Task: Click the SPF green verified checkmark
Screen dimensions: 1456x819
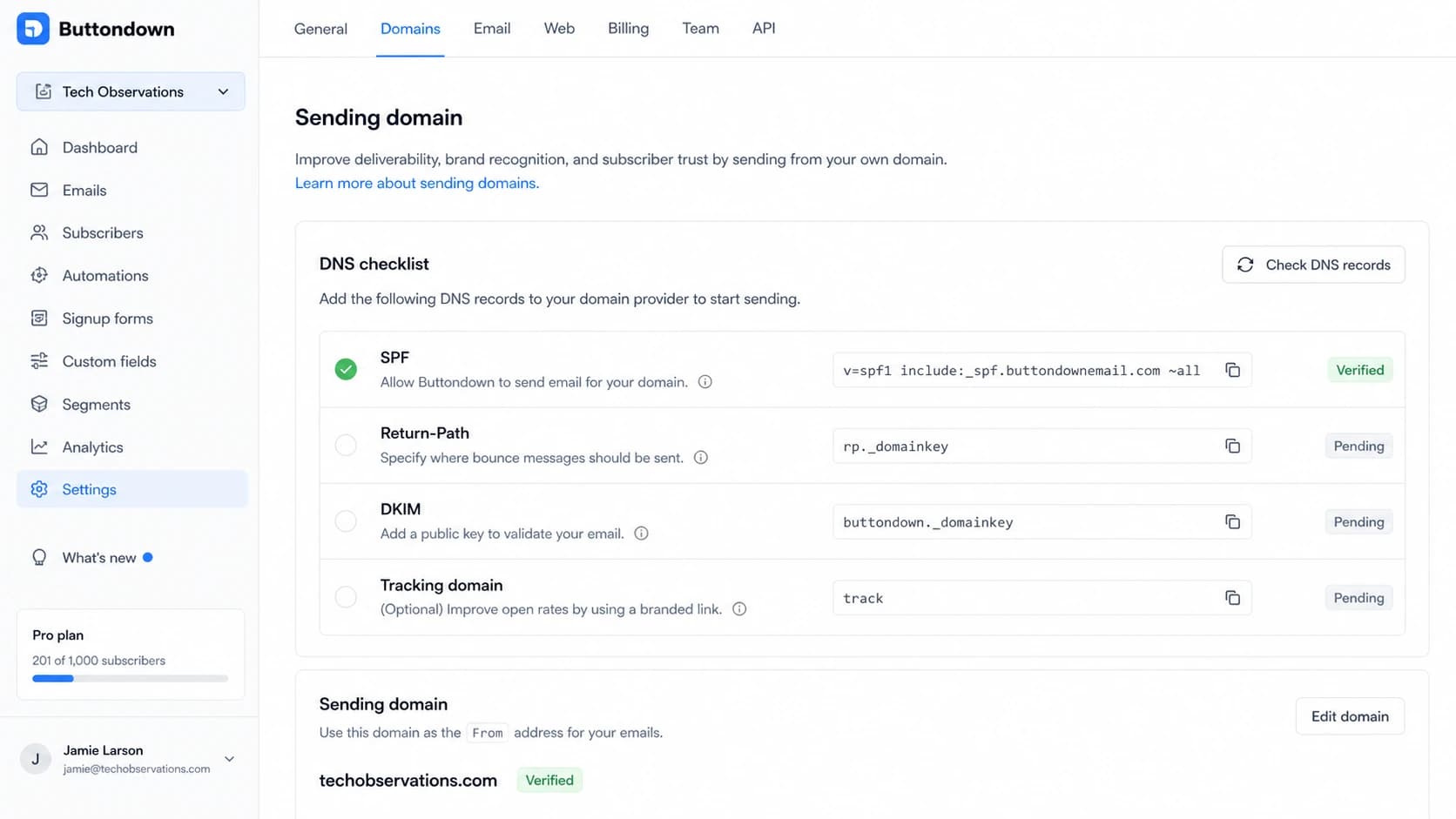Action: (346, 369)
